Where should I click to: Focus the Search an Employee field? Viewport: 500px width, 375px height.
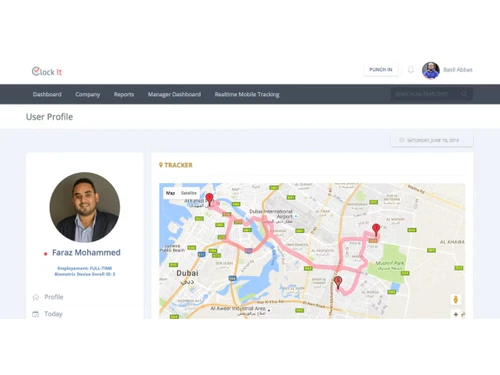click(432, 94)
